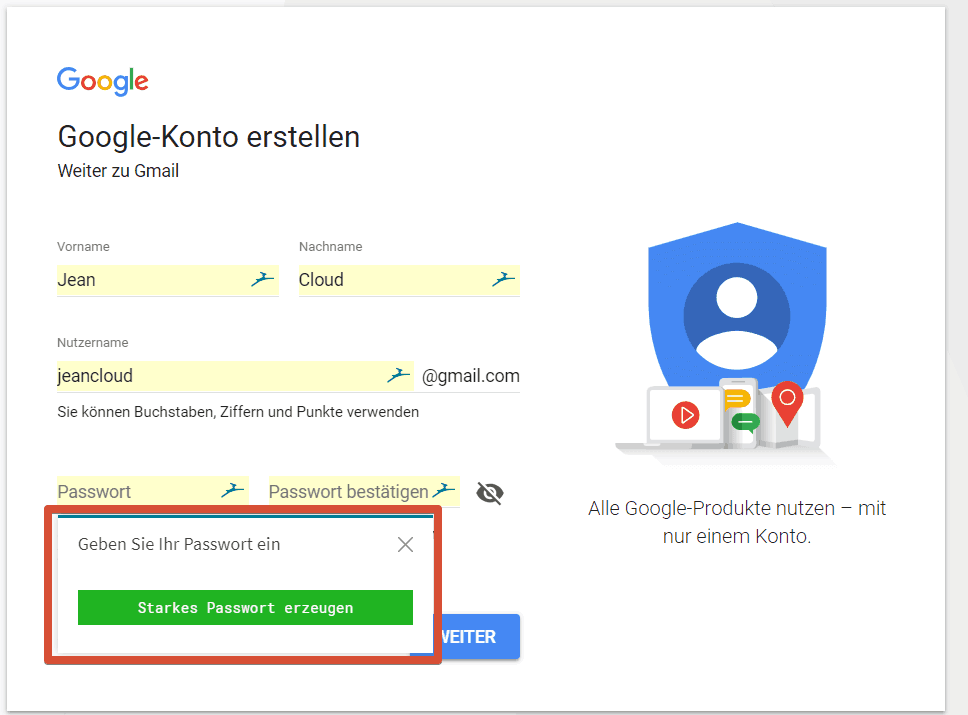Screen dimensions: 968x715
Task: Click the password manager icon in Vorname field
Action: (x=262, y=279)
